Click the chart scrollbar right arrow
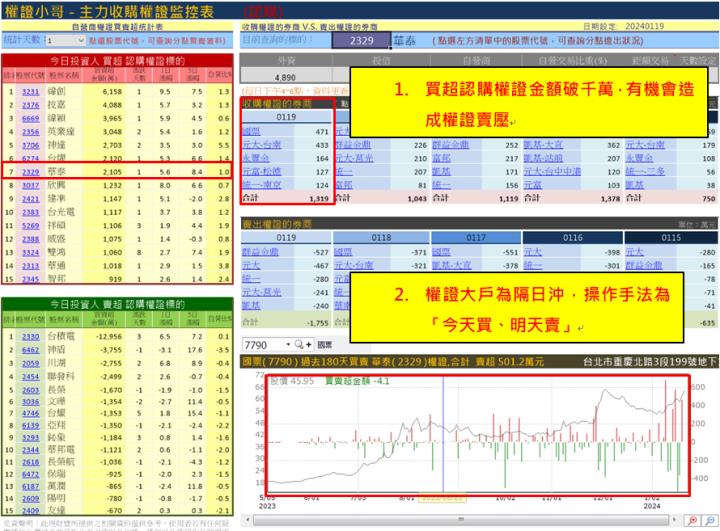 point(674,520)
